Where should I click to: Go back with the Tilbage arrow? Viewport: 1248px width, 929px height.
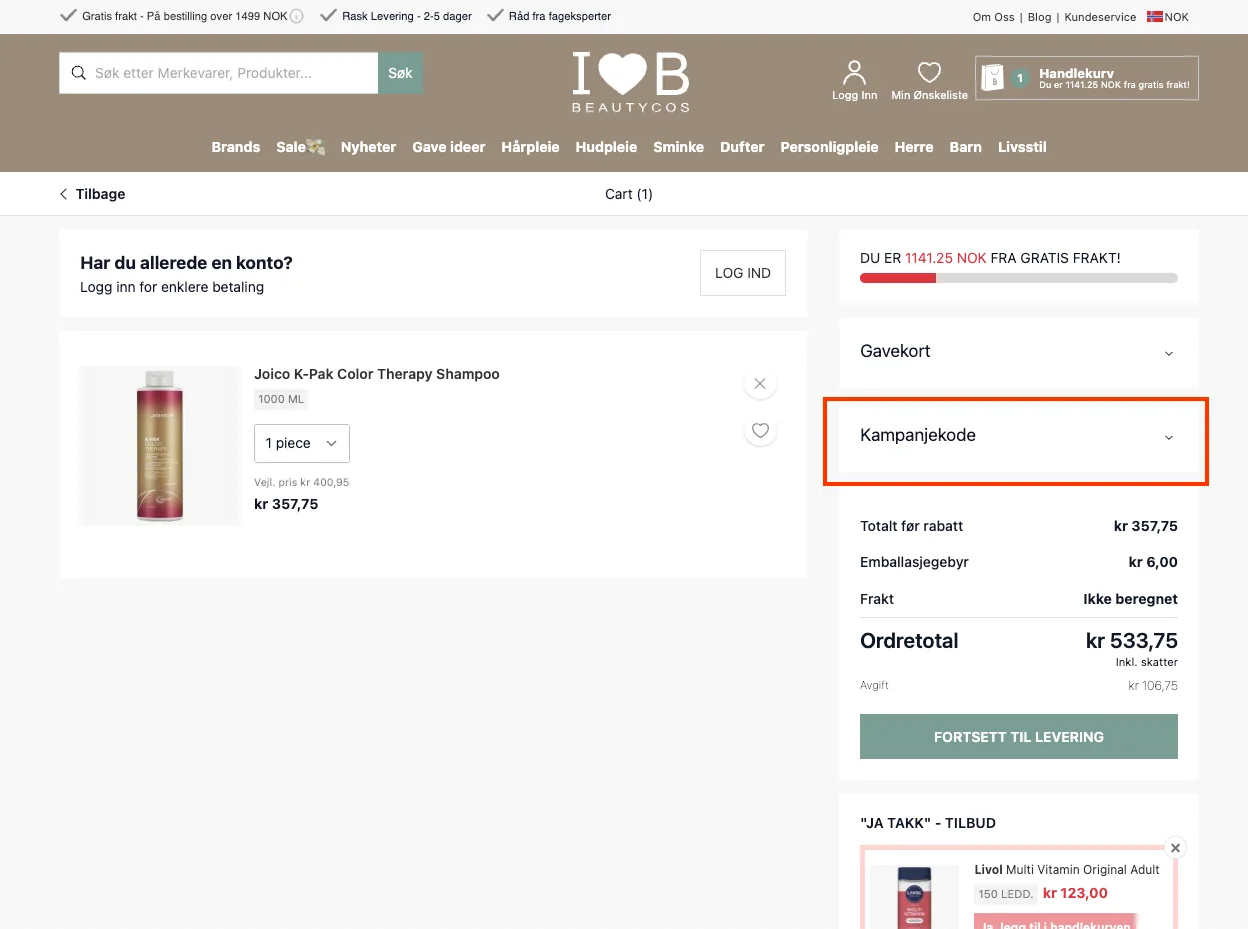(92, 194)
